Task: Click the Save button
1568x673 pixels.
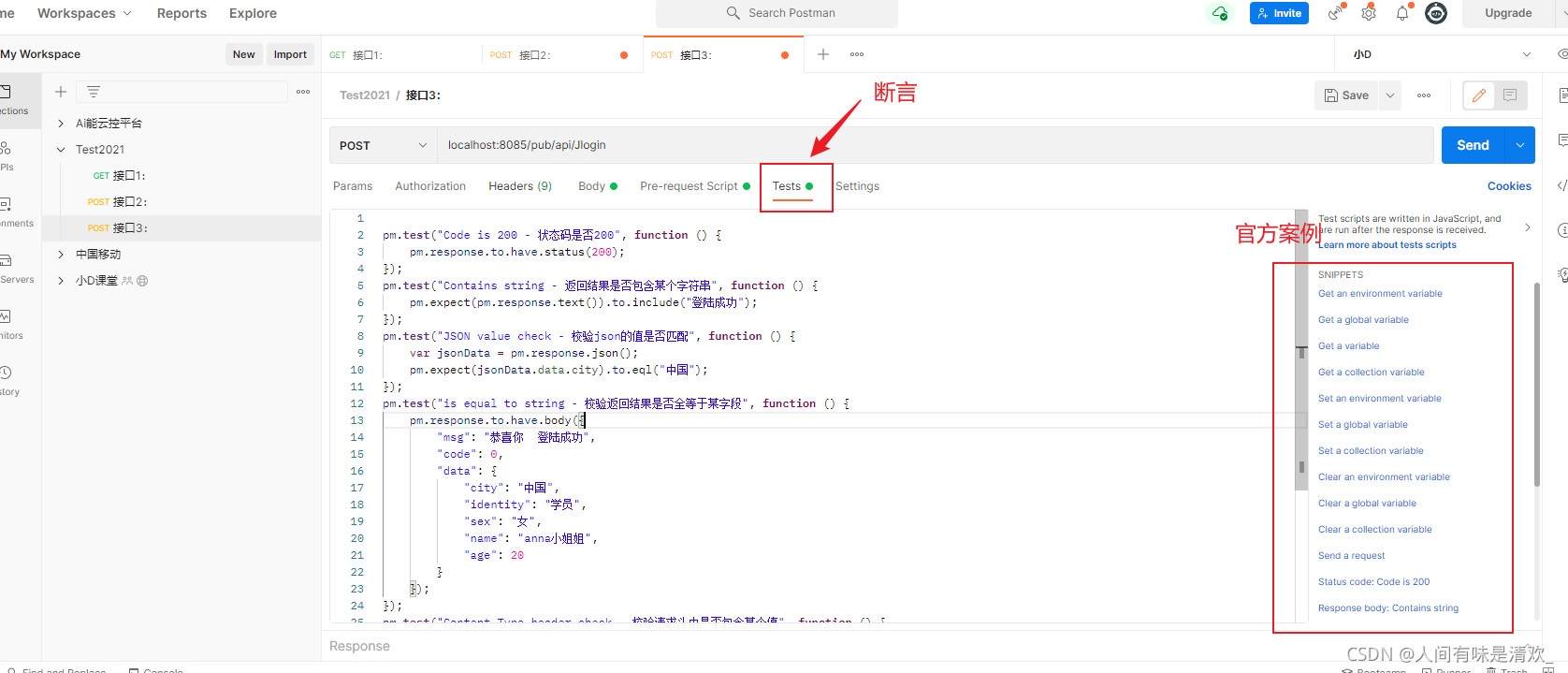Action: click(x=1346, y=95)
